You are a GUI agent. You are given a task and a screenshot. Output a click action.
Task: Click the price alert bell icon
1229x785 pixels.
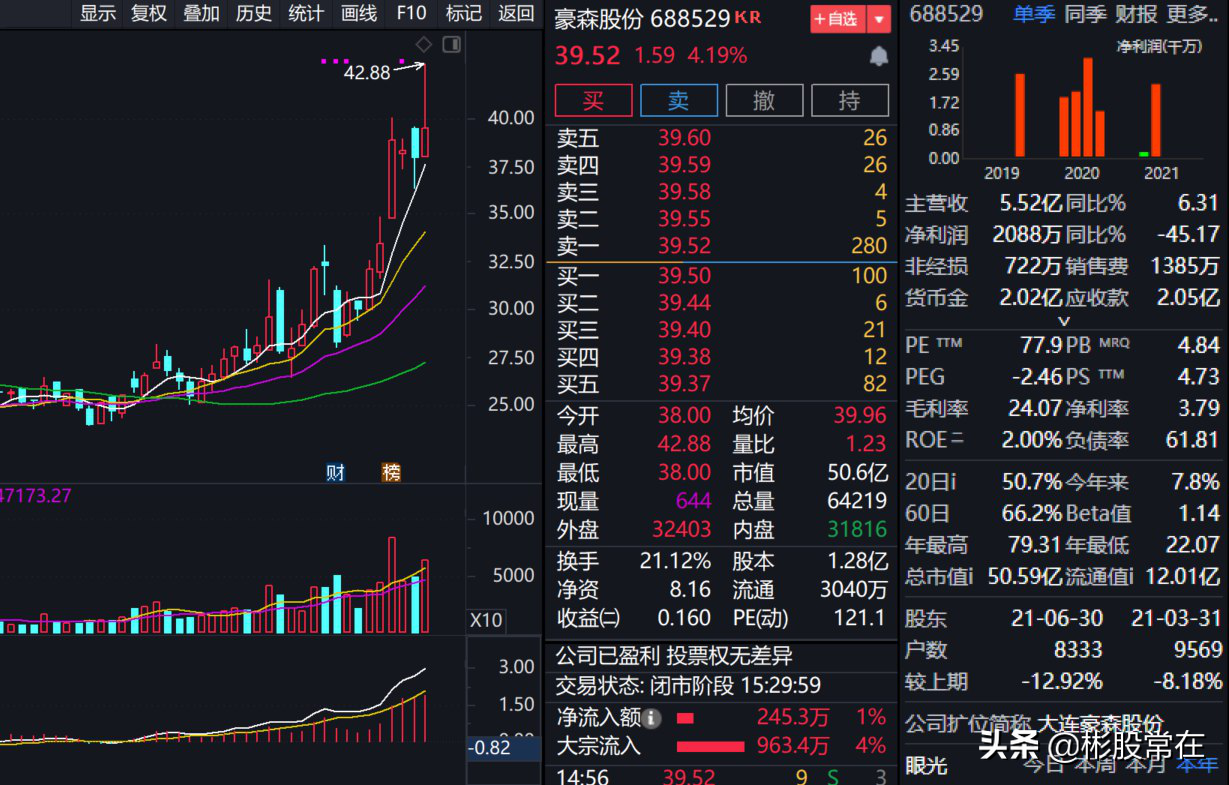click(879, 56)
